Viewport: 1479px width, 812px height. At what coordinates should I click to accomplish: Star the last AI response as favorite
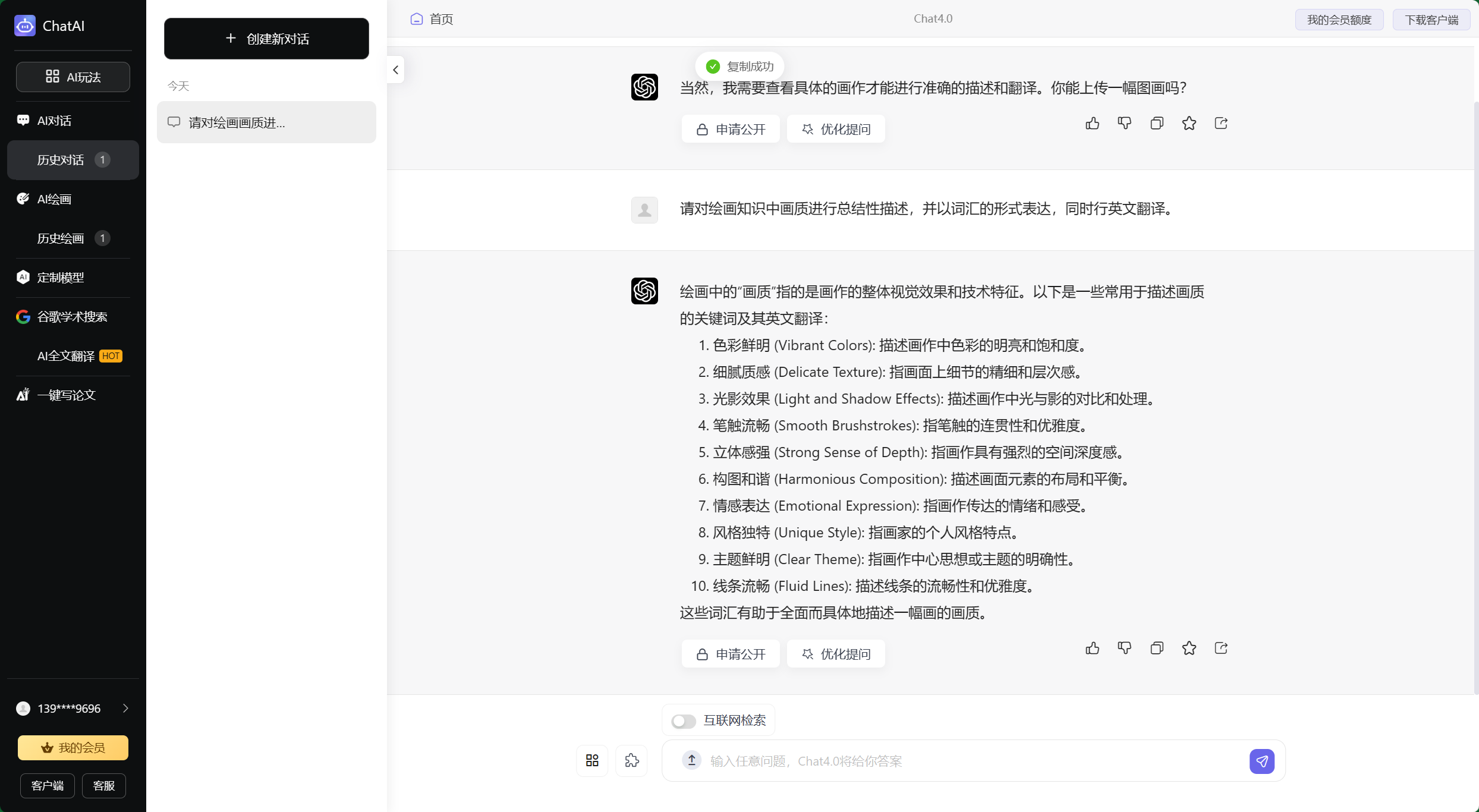(x=1188, y=648)
